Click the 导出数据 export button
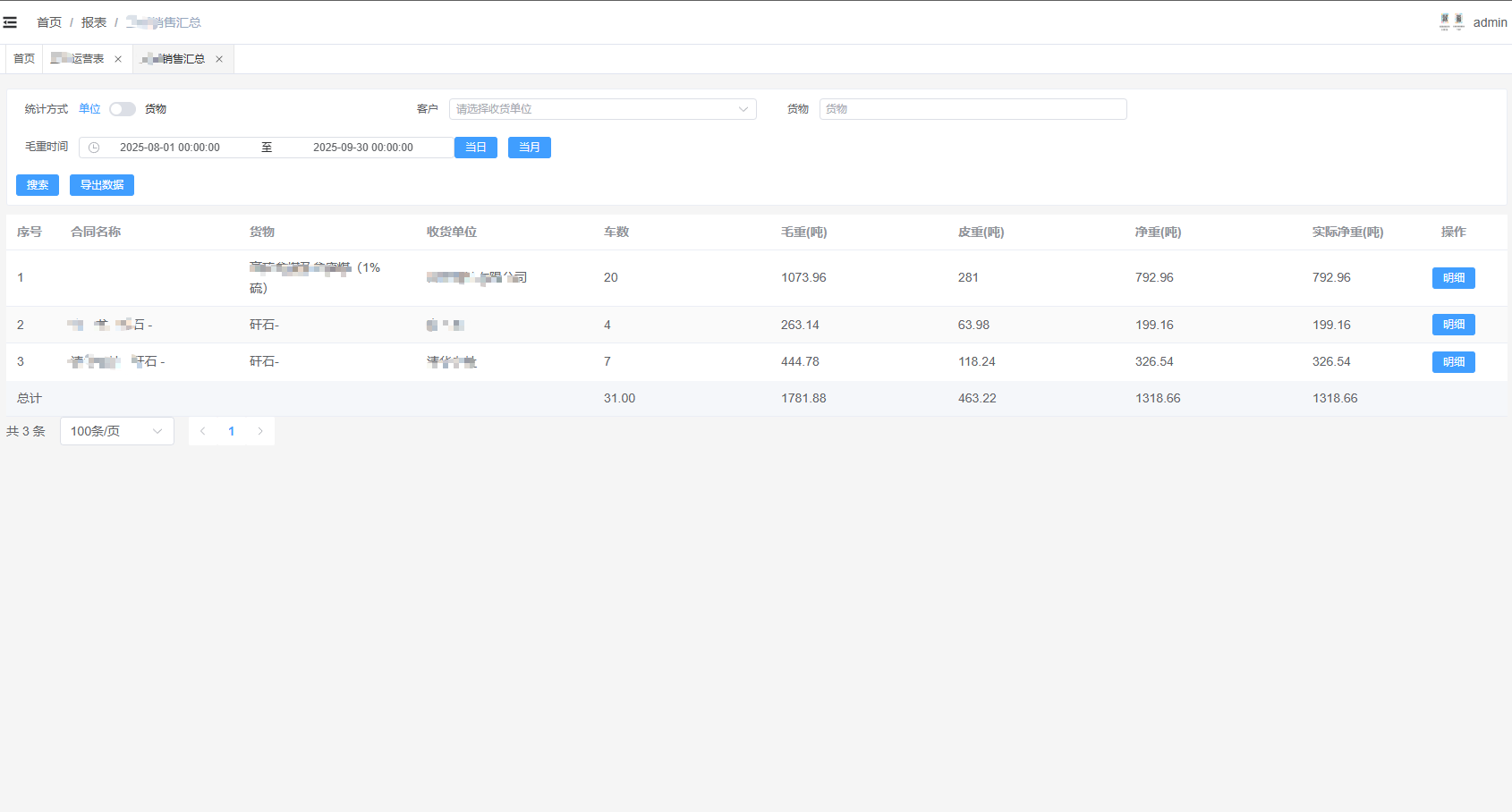This screenshot has width=1512, height=812. (x=102, y=185)
